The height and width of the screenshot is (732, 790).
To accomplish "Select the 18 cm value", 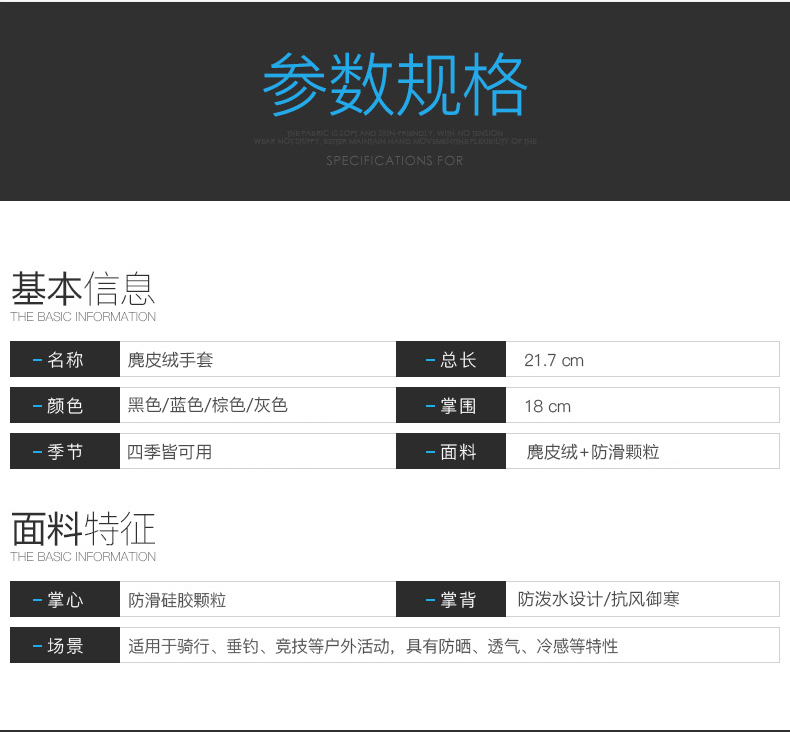I will click(x=548, y=406).
